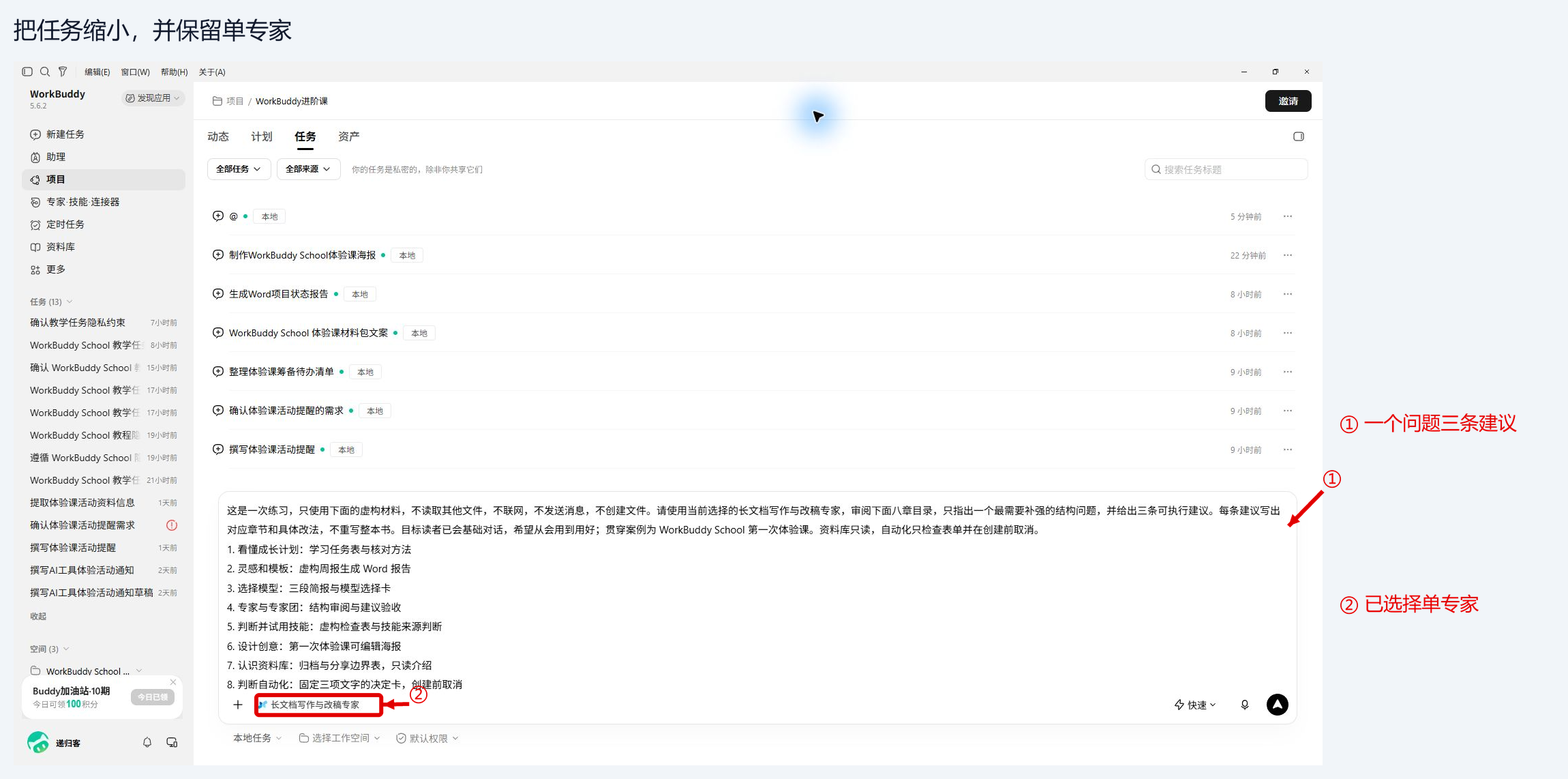Click the 邀请 button
1568x779 pixels.
click(x=1288, y=101)
